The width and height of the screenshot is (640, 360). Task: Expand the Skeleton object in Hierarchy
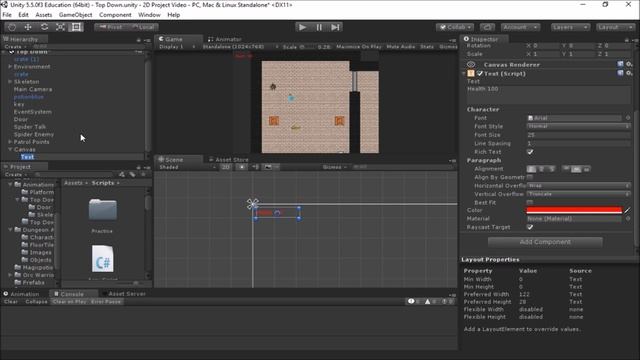(x=10, y=82)
